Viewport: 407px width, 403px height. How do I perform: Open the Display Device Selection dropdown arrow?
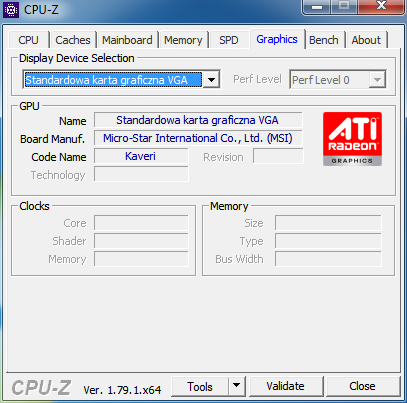click(211, 80)
